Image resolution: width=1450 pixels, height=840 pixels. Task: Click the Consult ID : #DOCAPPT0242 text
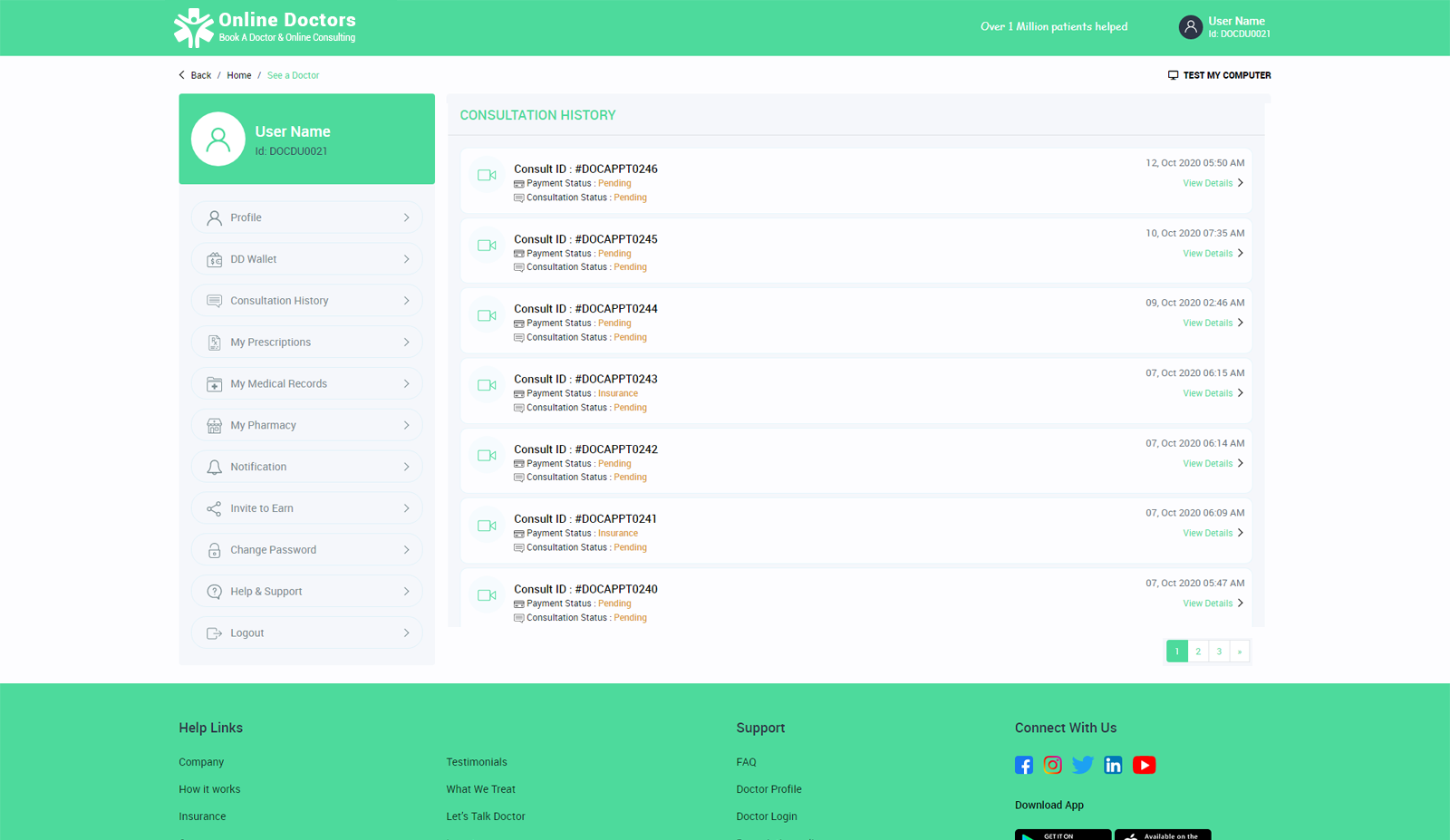pyautogui.click(x=585, y=449)
